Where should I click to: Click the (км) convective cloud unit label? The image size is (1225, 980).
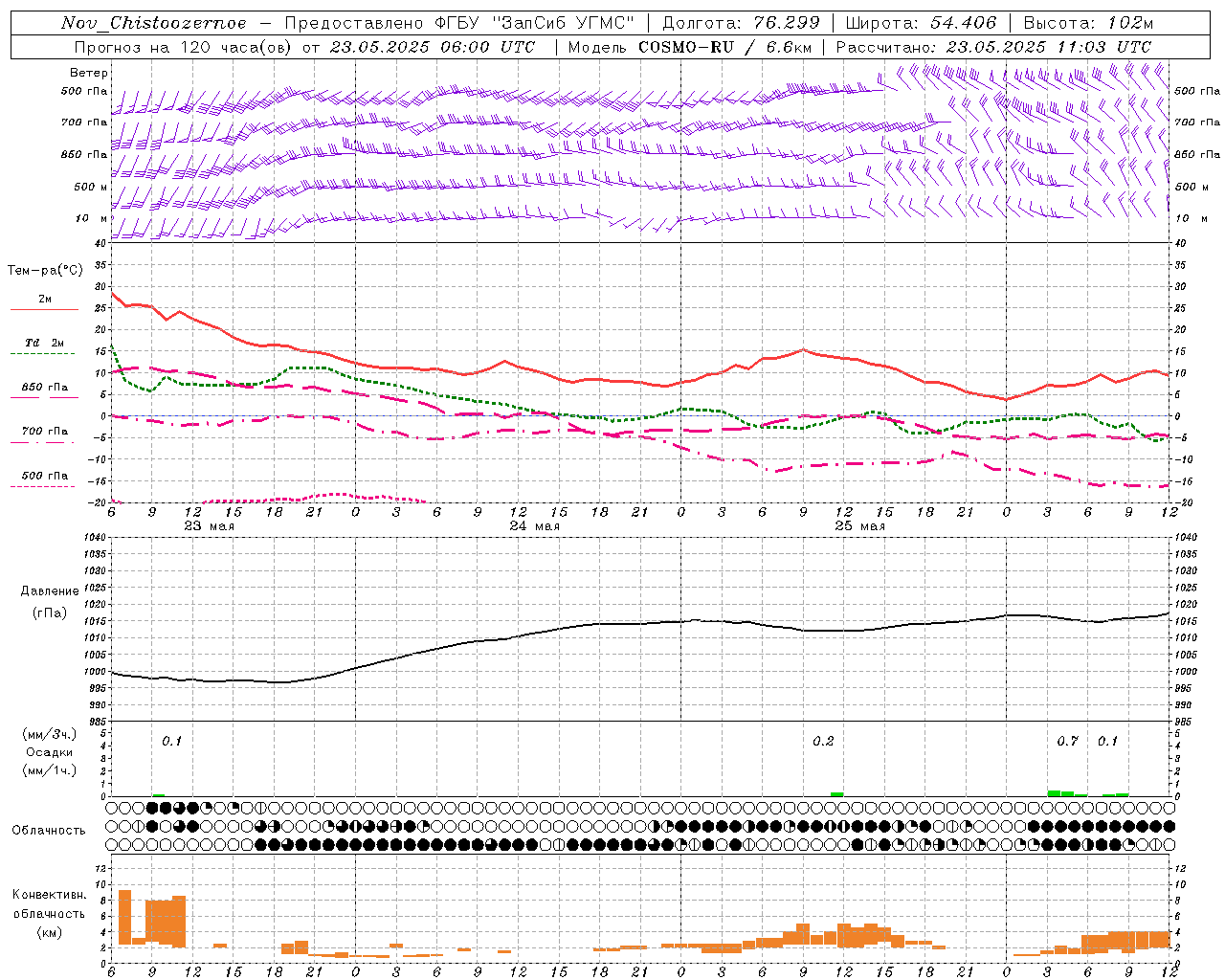pyautogui.click(x=50, y=933)
